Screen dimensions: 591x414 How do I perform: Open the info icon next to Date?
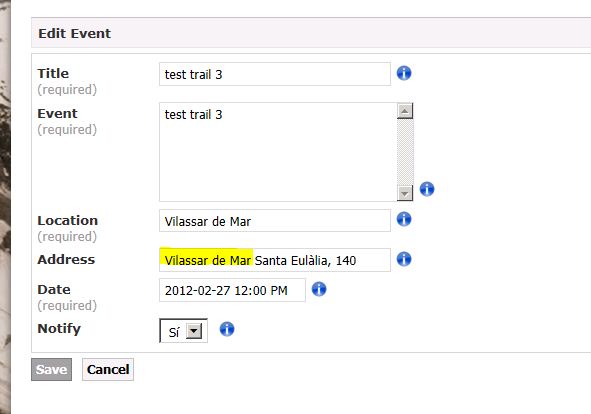point(319,289)
